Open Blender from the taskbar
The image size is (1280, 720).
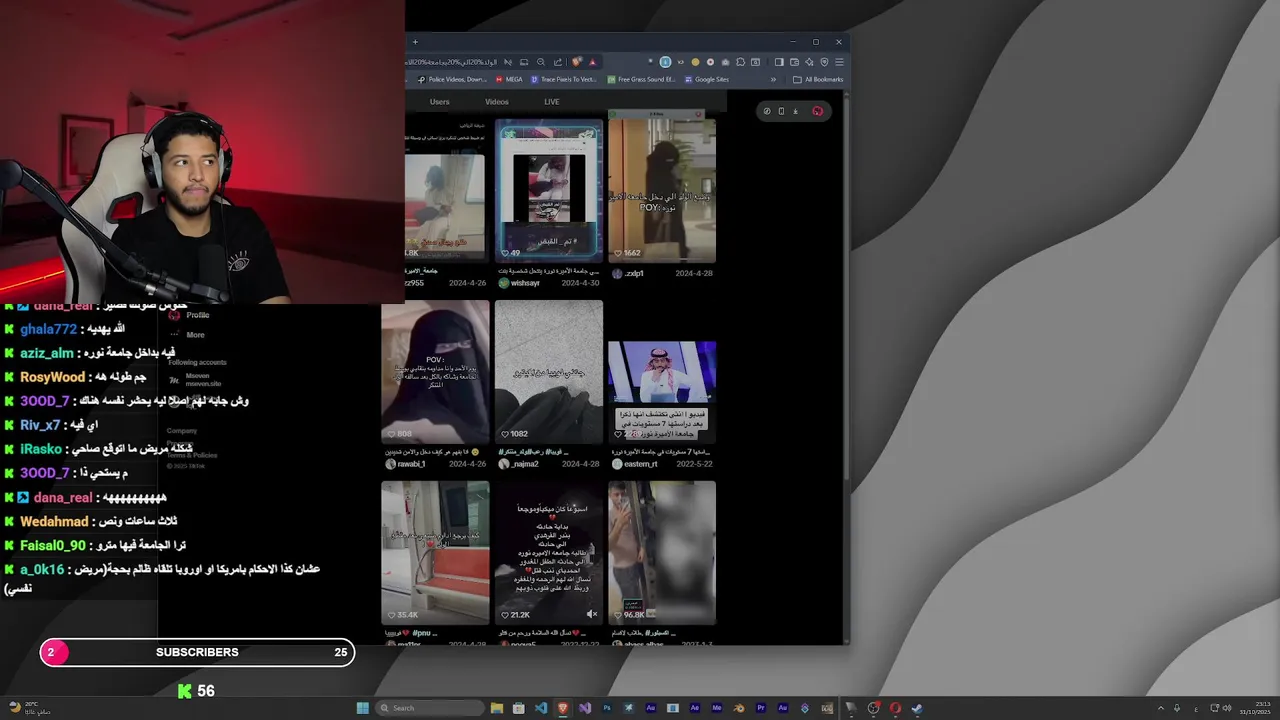[x=738, y=708]
